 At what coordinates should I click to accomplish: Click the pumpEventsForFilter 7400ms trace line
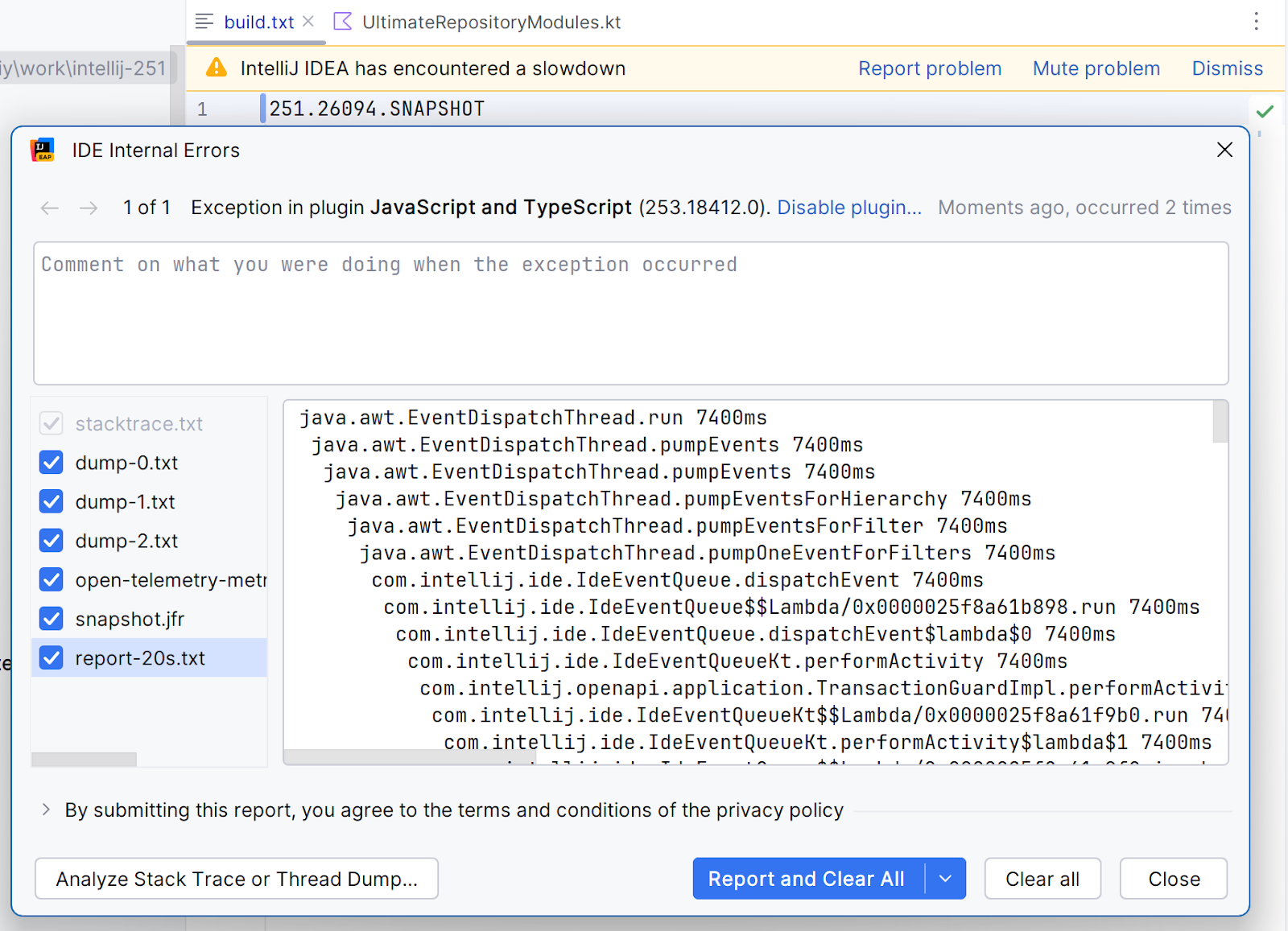click(677, 526)
